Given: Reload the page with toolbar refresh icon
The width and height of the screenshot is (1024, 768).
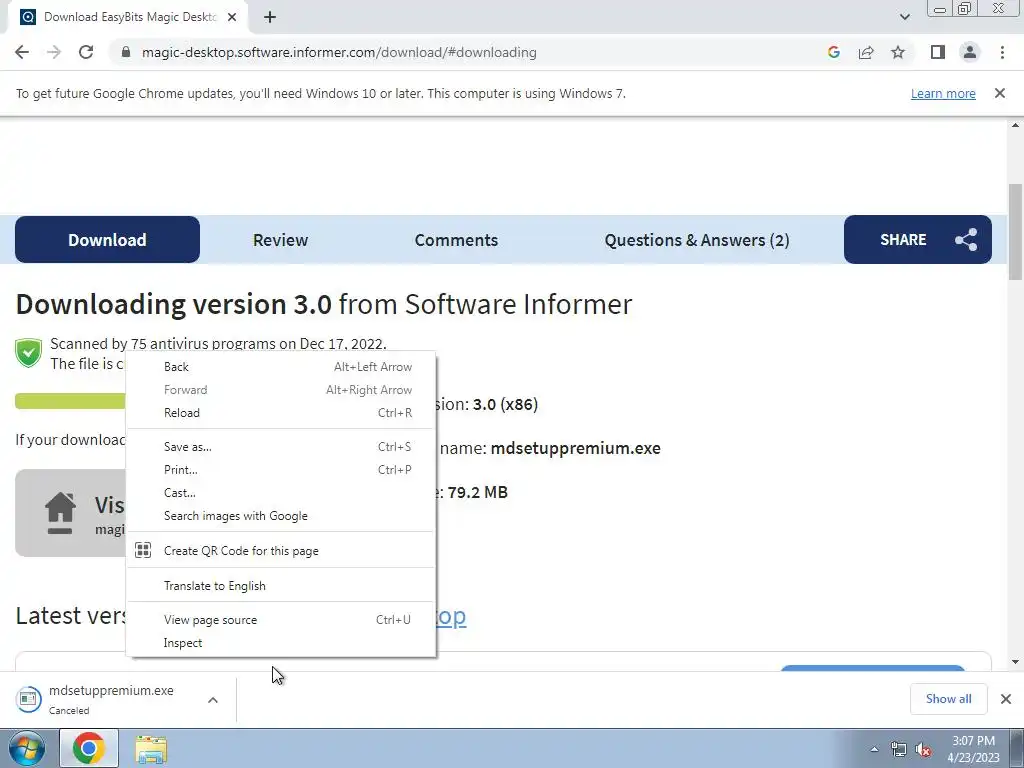Looking at the screenshot, I should point(86,52).
